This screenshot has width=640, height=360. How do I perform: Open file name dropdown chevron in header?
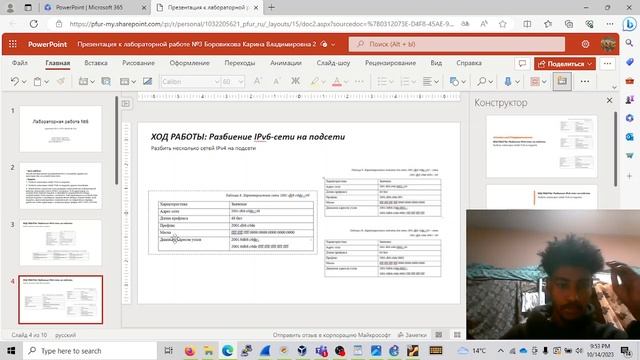click(333, 44)
